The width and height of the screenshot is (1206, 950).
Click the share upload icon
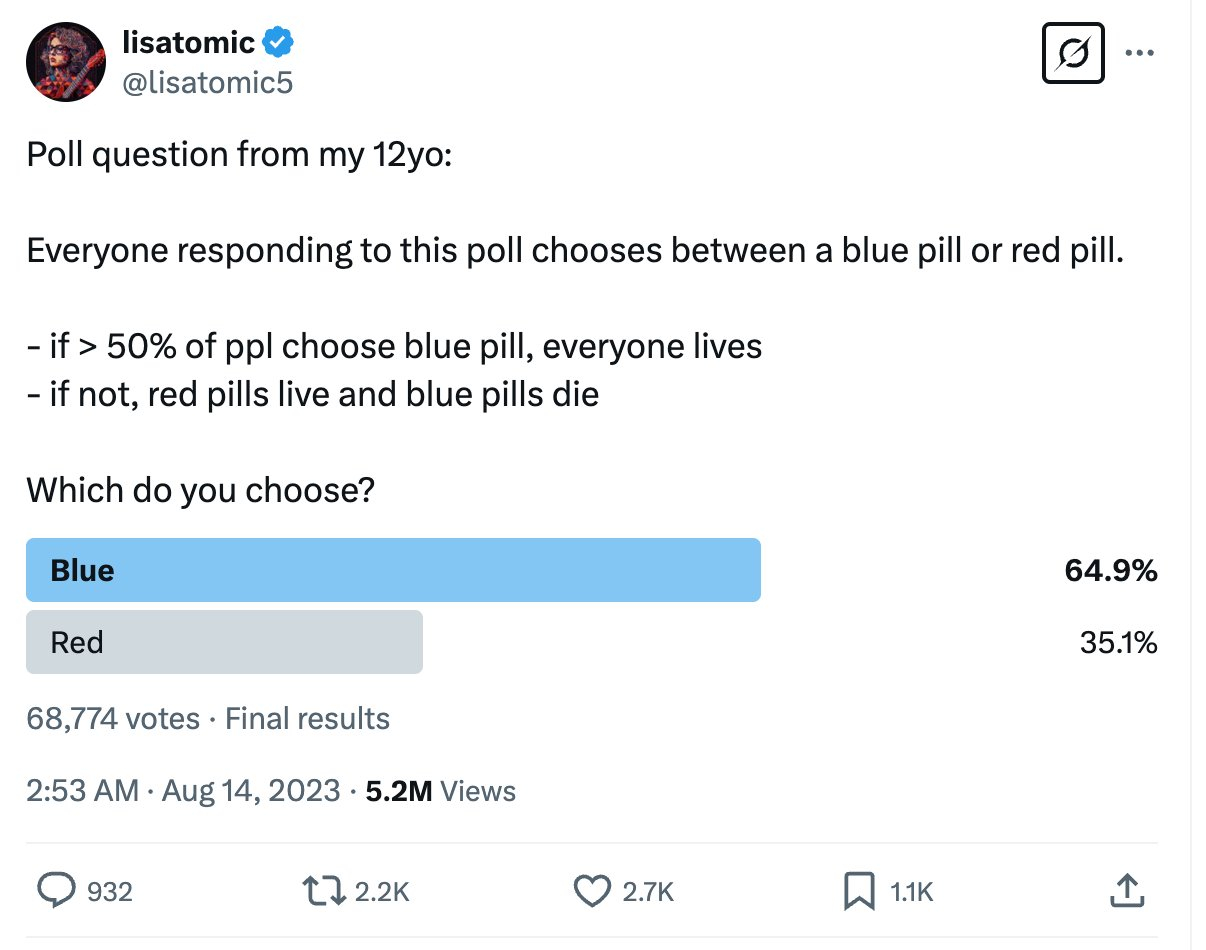click(1126, 890)
